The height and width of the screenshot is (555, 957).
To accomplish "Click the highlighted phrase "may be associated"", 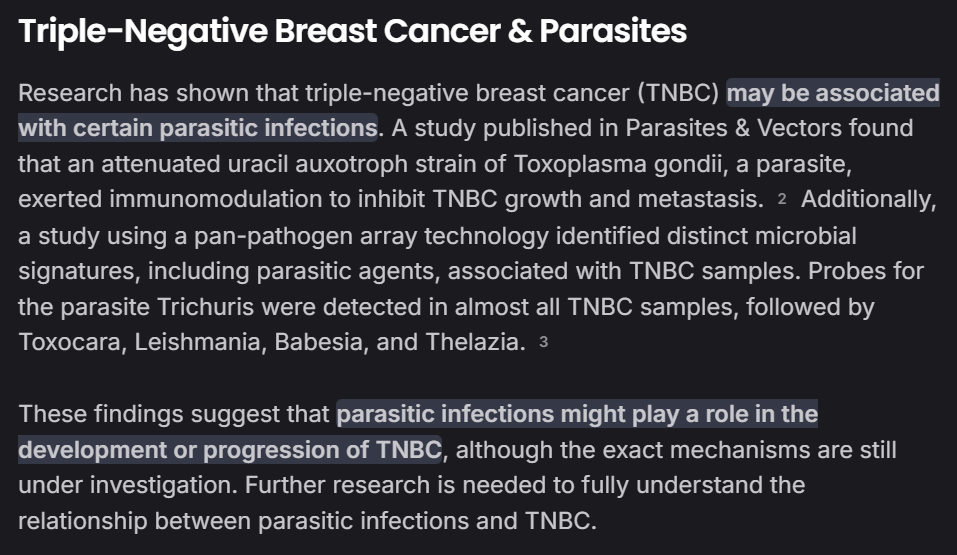I will (x=832, y=93).
